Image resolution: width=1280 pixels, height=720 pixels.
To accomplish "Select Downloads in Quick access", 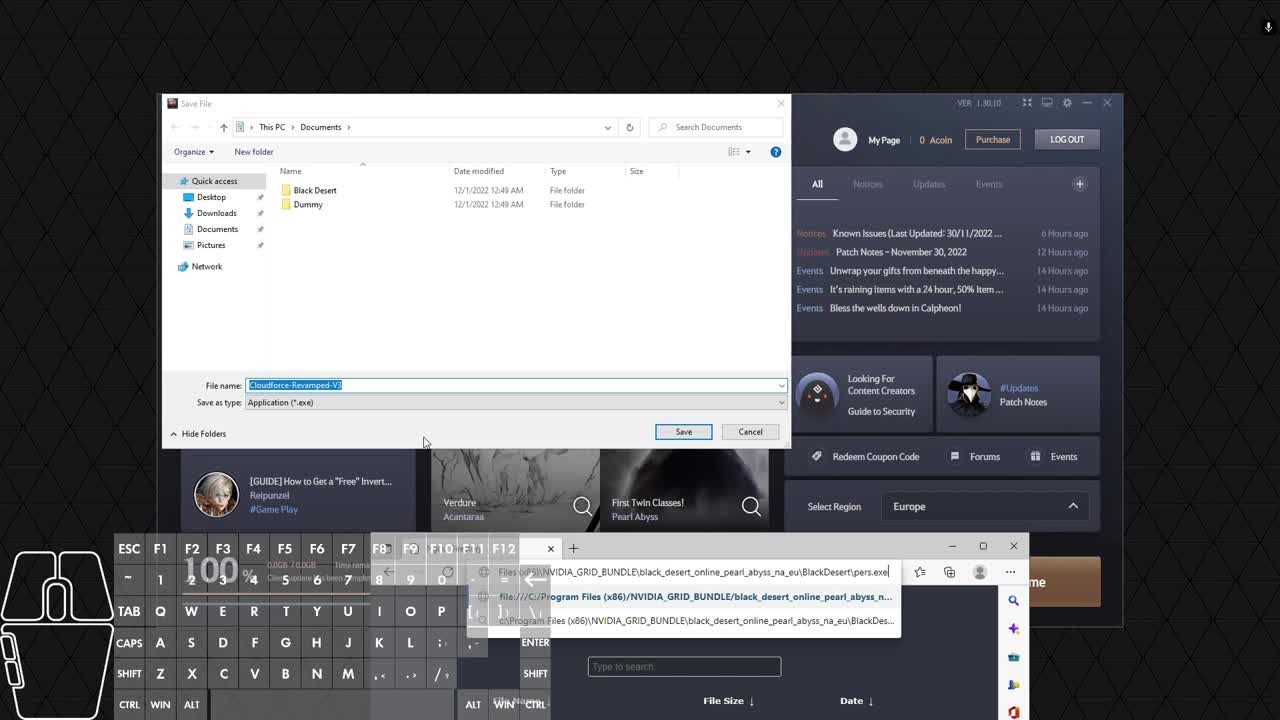I will click(x=216, y=213).
